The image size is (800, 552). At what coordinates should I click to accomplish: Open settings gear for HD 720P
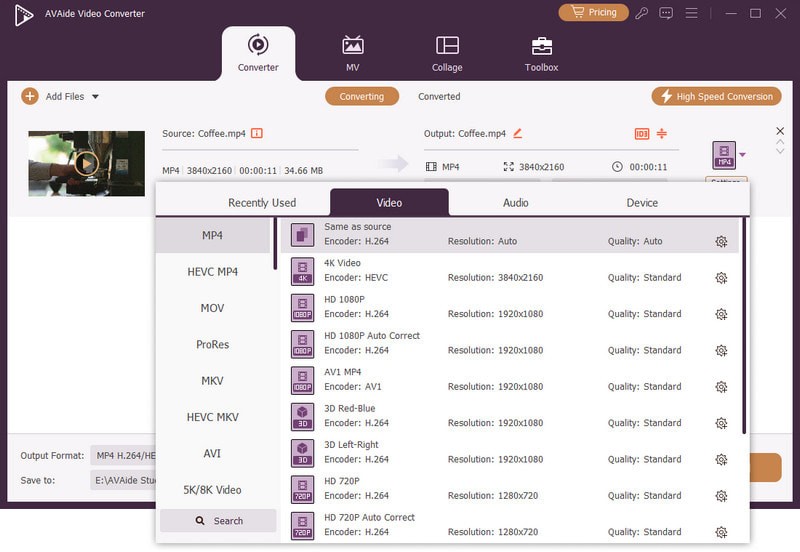pyautogui.click(x=721, y=496)
